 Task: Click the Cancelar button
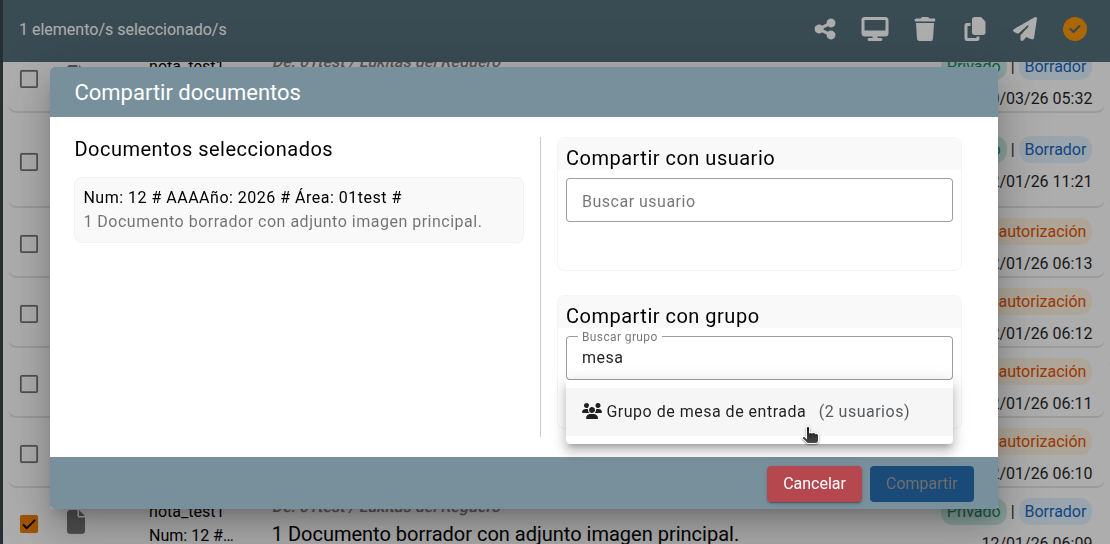pyautogui.click(x=814, y=484)
